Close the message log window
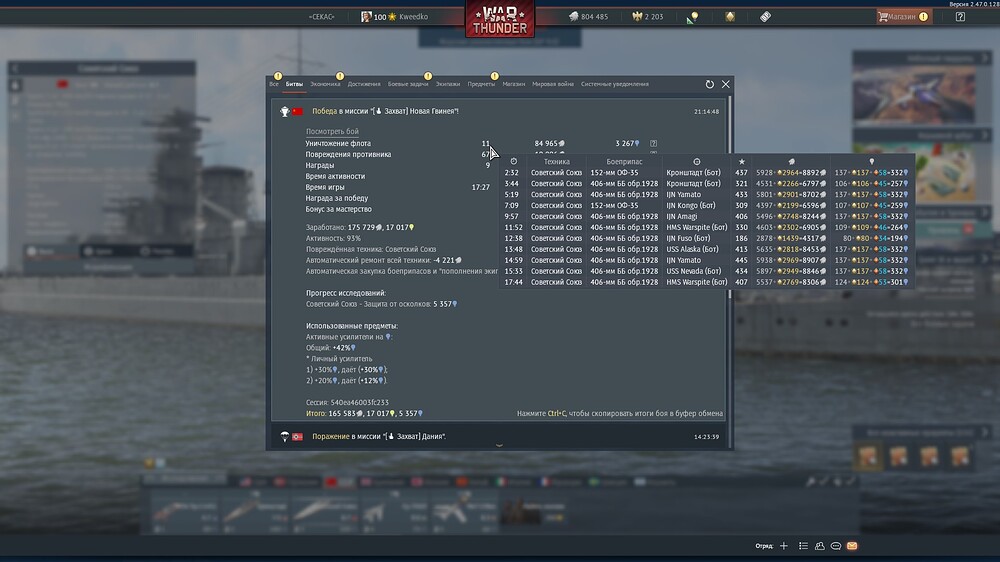1000x562 pixels. tap(726, 84)
